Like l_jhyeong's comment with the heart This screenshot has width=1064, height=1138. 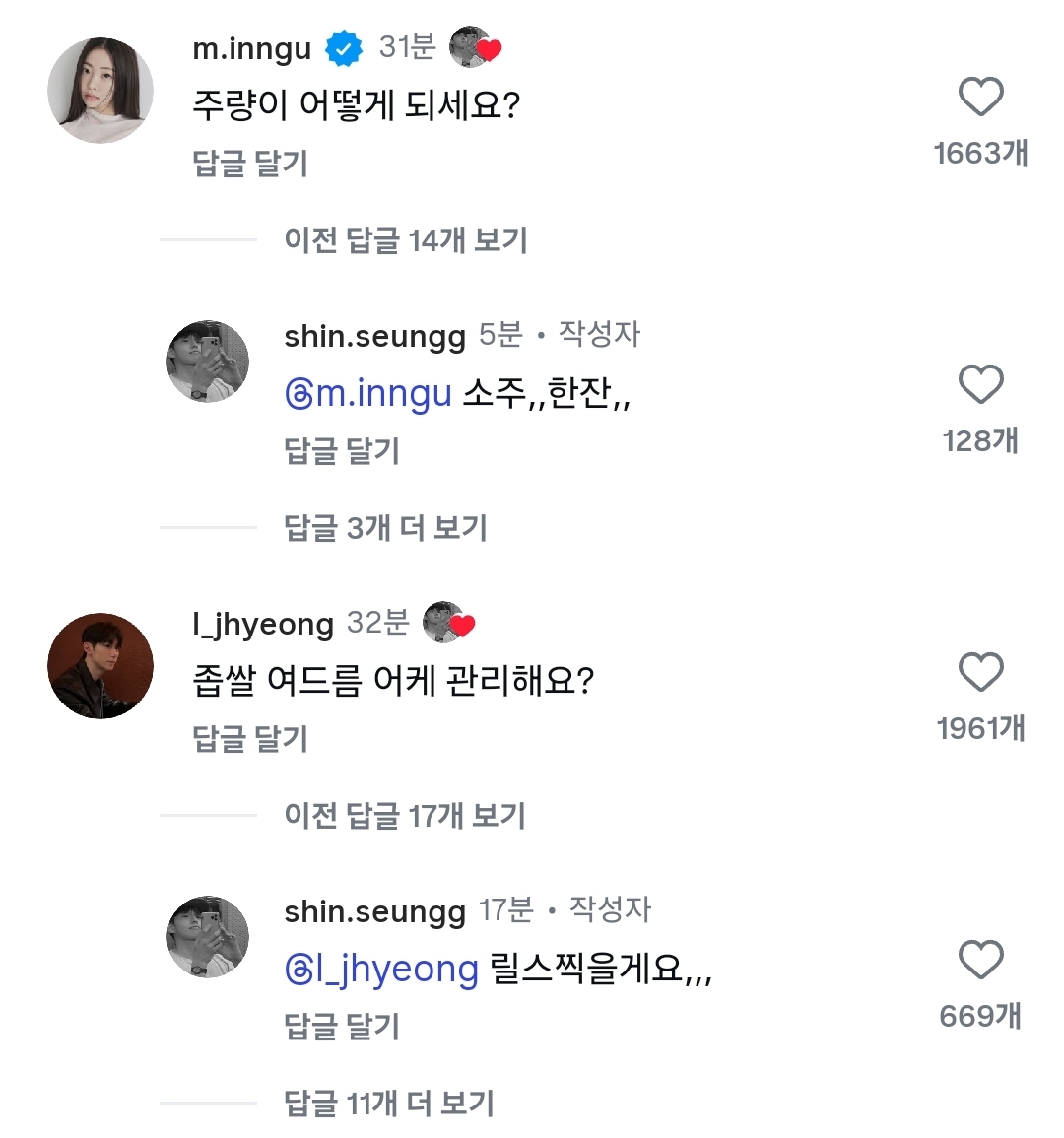(x=980, y=672)
